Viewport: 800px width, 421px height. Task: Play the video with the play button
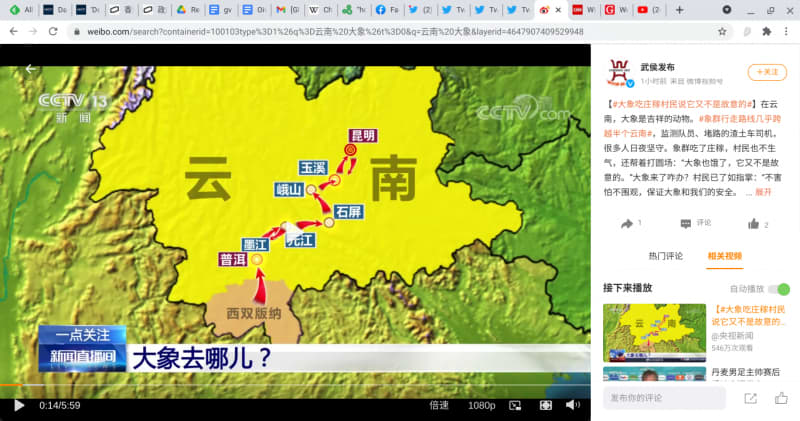[19, 405]
